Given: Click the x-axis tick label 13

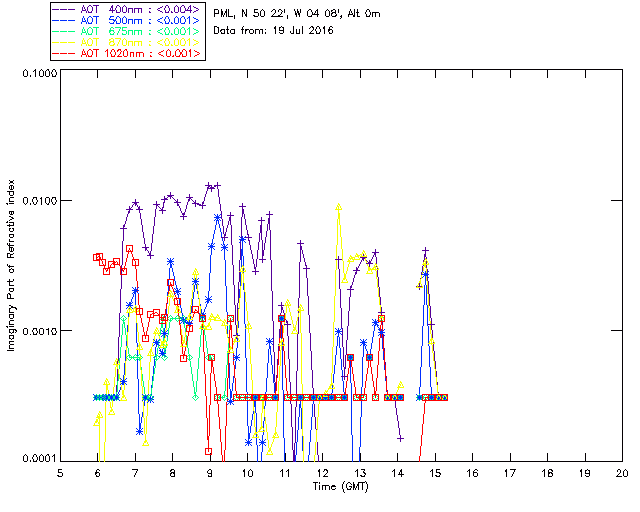Looking at the screenshot, I should (x=360, y=473).
